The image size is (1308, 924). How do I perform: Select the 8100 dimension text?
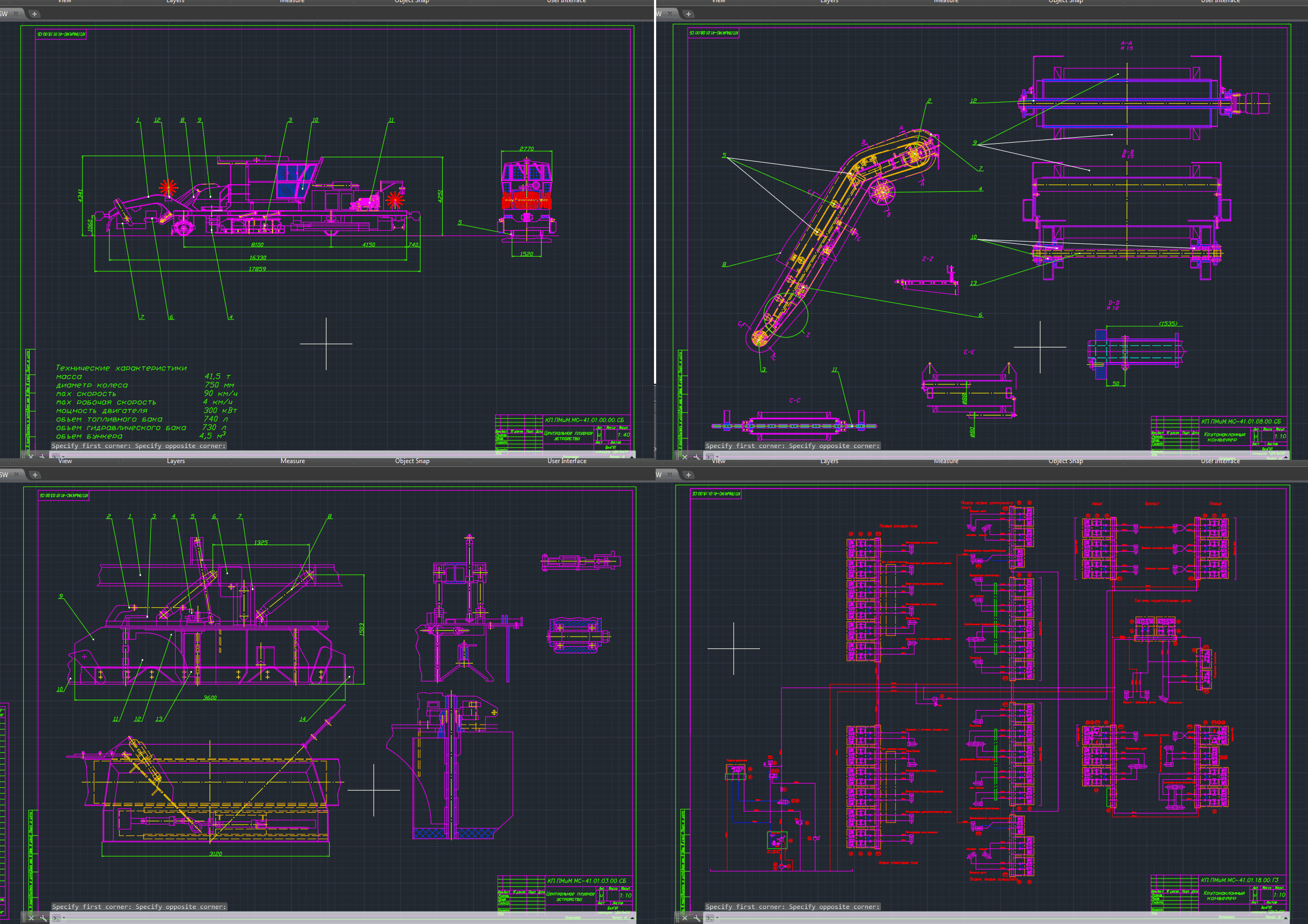click(257, 245)
